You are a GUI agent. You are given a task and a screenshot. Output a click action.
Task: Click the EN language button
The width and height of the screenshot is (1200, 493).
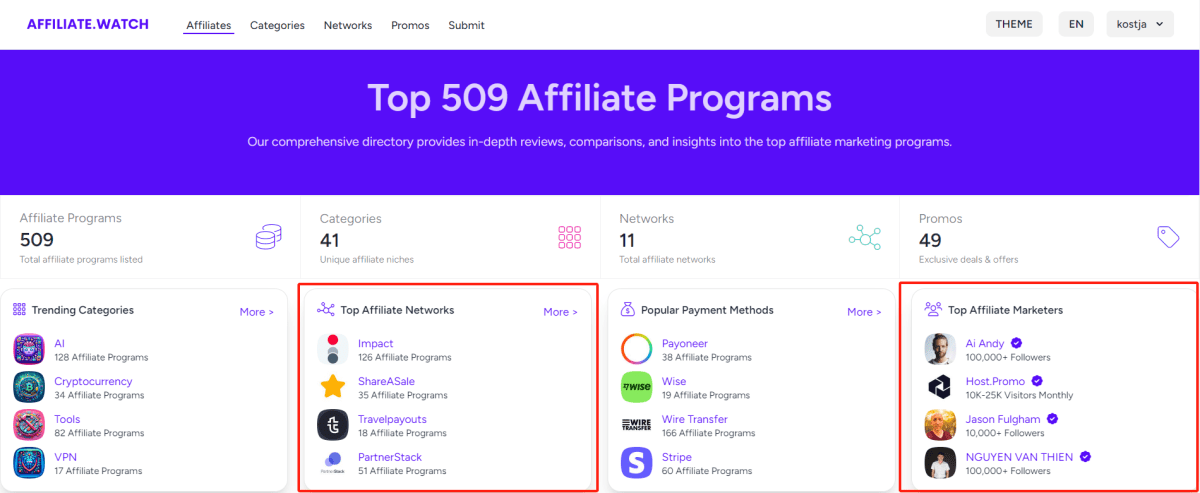click(x=1076, y=24)
